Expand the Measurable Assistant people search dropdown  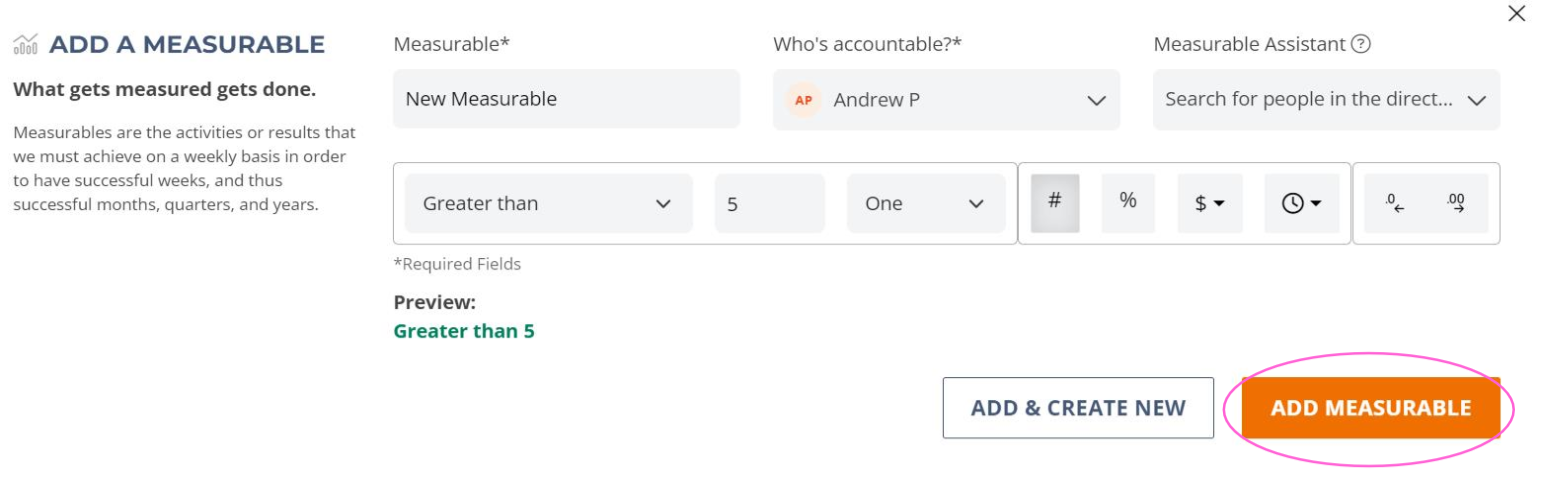tap(1326, 99)
